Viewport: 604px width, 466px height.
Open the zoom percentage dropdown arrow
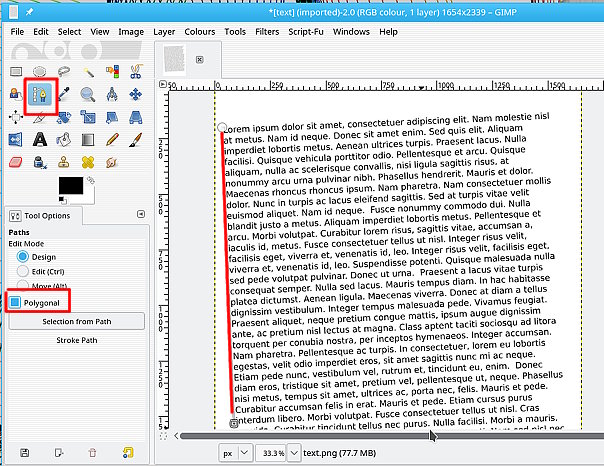tap(294, 453)
